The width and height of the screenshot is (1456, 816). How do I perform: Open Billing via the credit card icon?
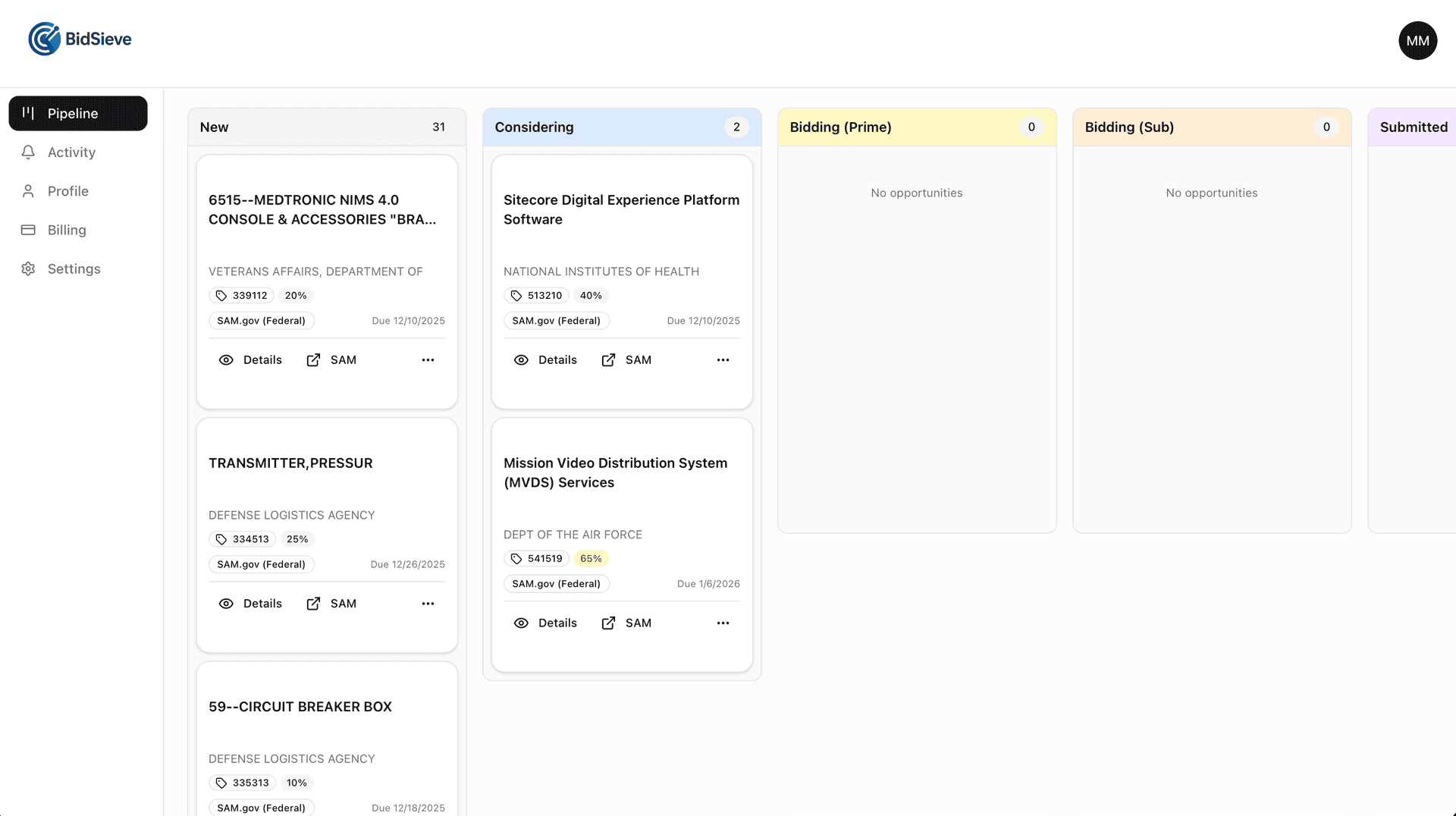click(x=28, y=230)
